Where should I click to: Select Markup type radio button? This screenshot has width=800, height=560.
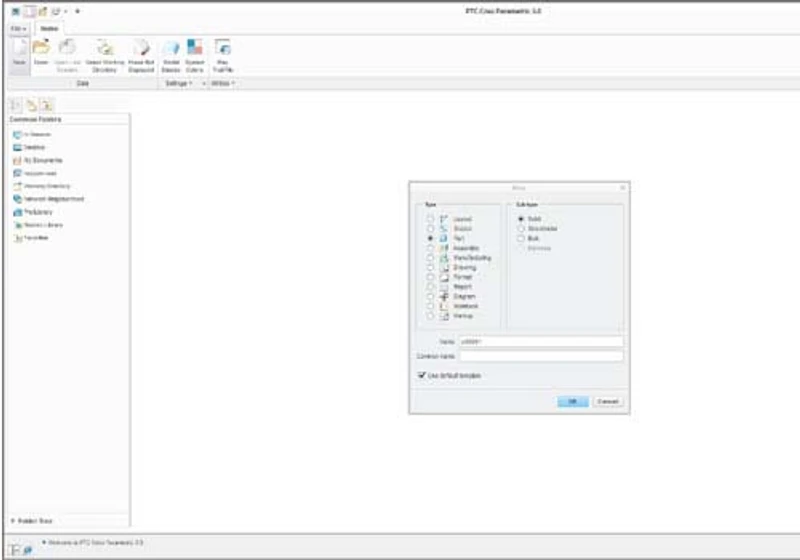(x=430, y=316)
